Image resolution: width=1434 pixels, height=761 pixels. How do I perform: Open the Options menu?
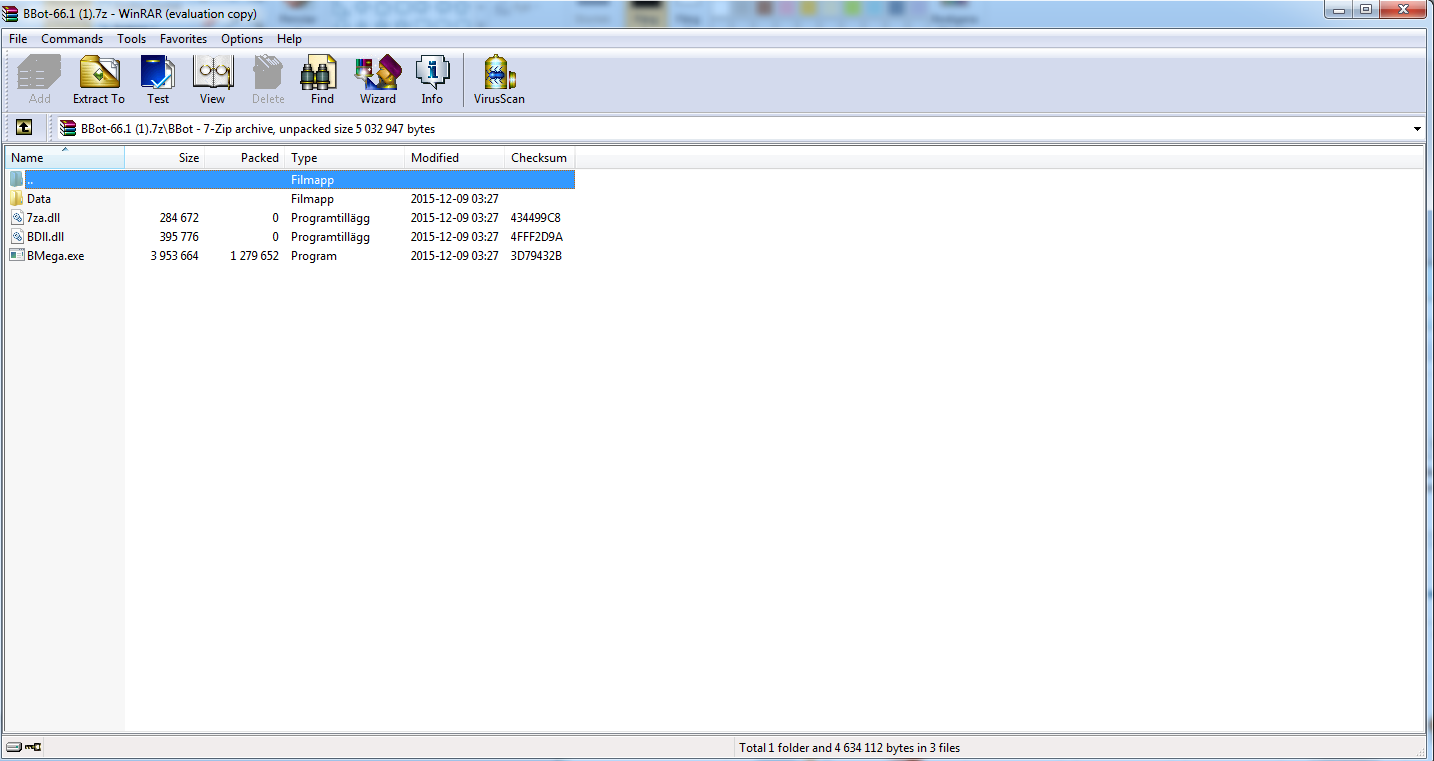(x=242, y=39)
